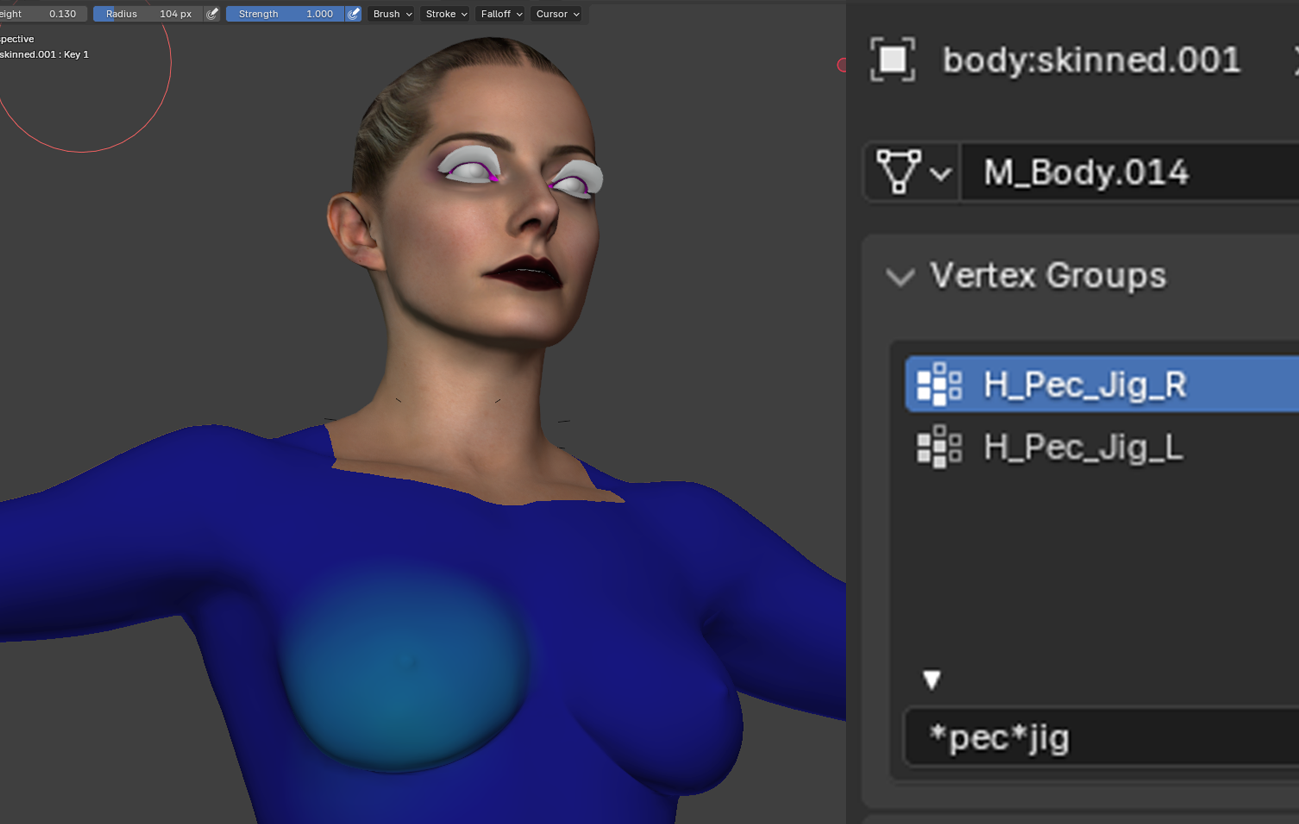Open the Stroke dropdown
Screen dimensions: 1299x824
(446, 14)
